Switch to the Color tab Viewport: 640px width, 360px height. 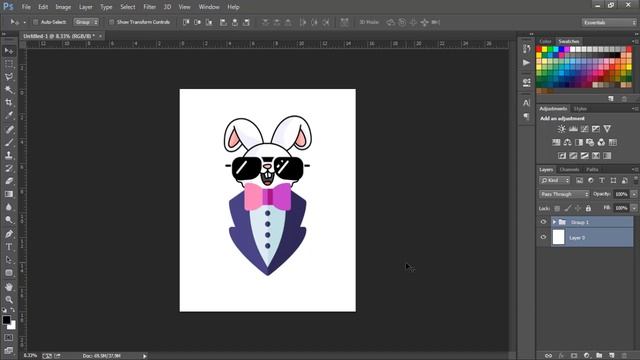click(x=545, y=42)
